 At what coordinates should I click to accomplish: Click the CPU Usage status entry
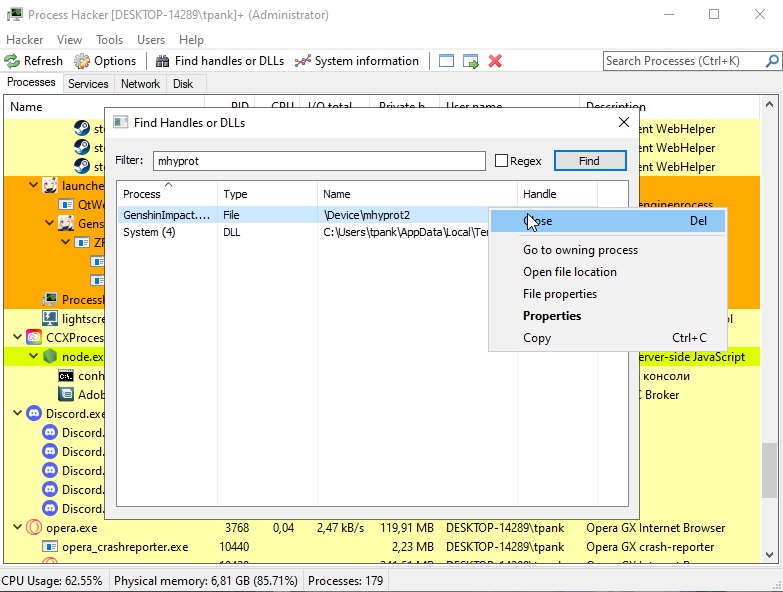(x=52, y=581)
